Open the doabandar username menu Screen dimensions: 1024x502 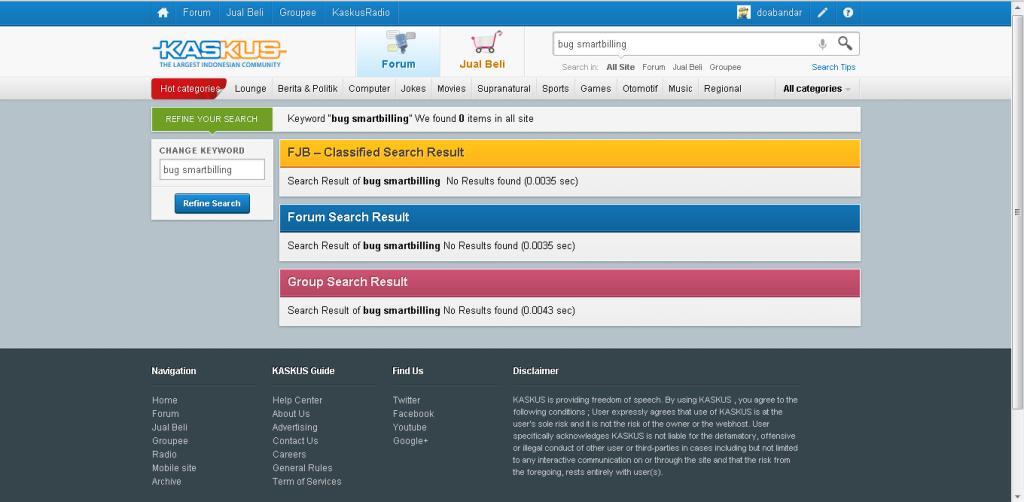[x=779, y=12]
